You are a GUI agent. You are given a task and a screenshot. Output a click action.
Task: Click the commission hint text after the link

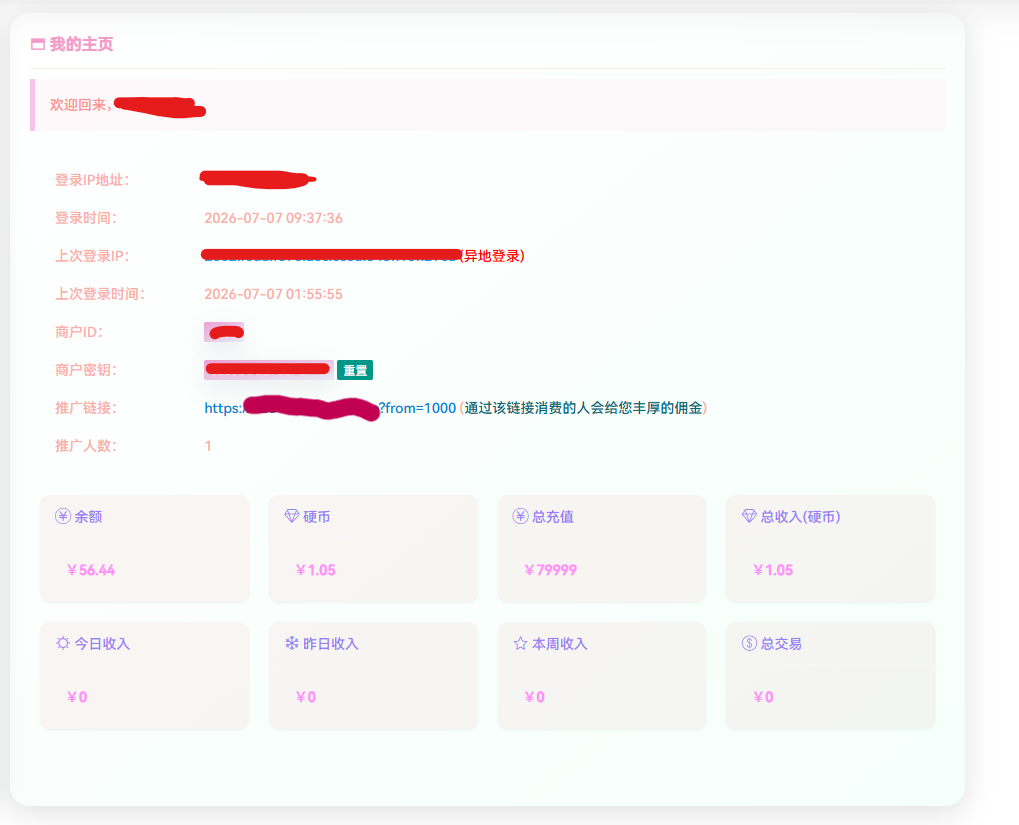[x=583, y=408]
